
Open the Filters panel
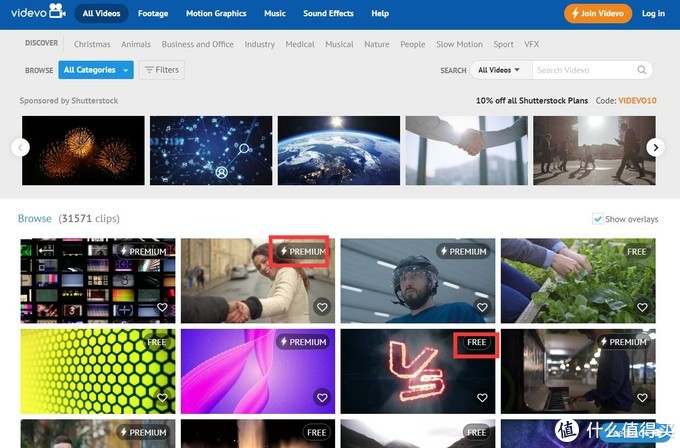[161, 70]
